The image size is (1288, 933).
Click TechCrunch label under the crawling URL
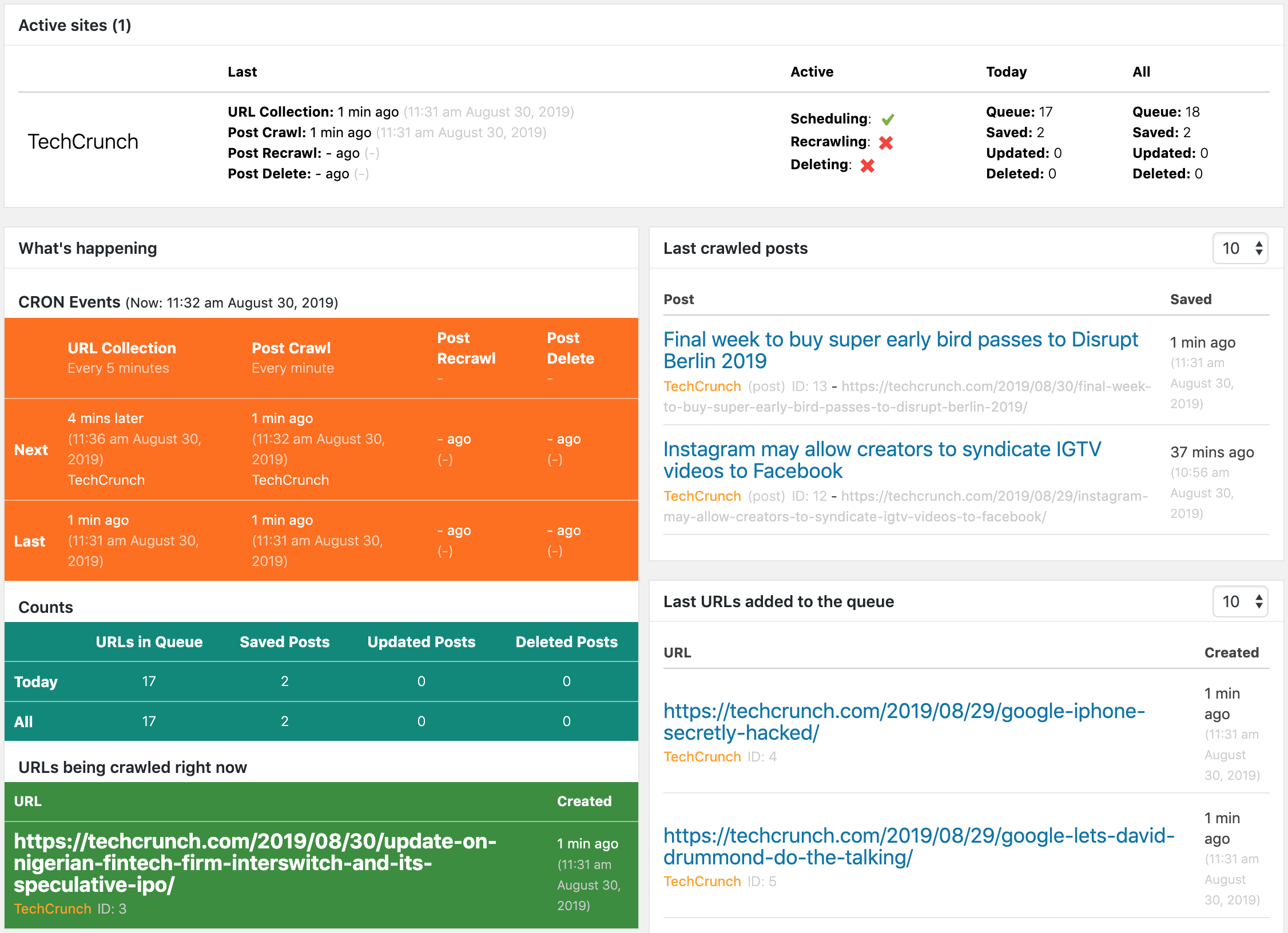(x=53, y=909)
